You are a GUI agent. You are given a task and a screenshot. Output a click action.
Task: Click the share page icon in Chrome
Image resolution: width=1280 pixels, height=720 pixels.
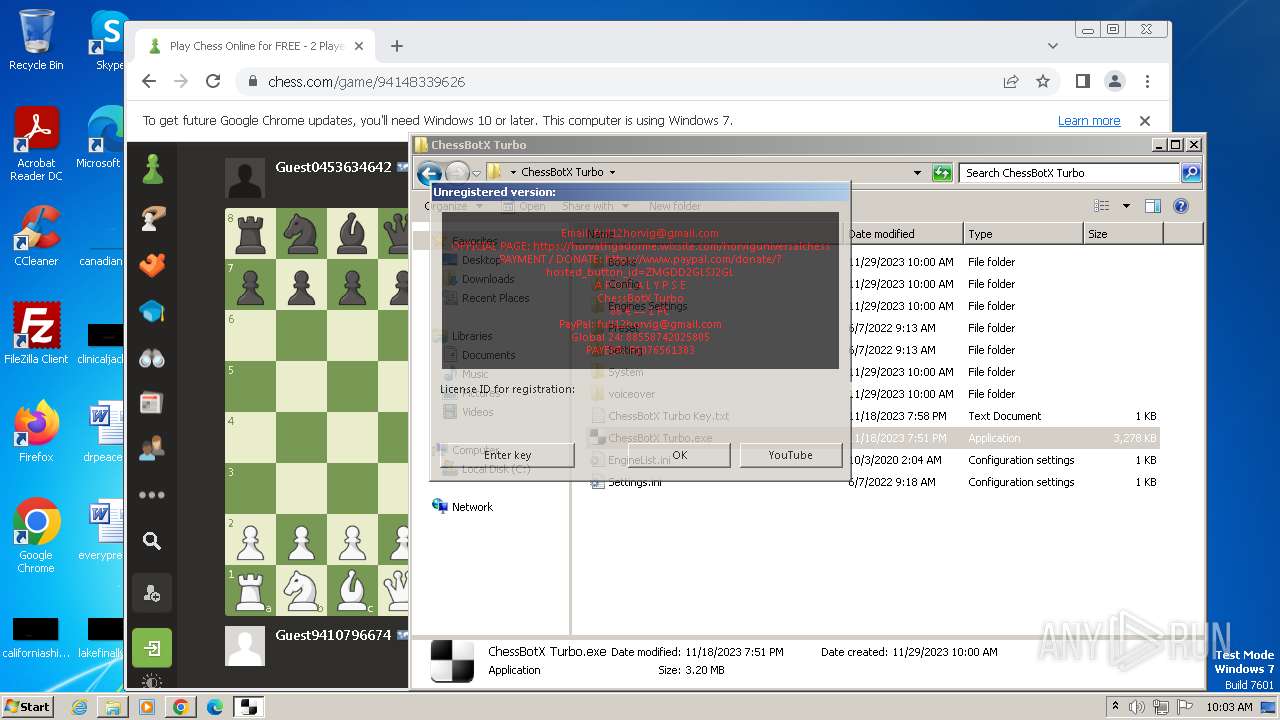coord(1011,82)
